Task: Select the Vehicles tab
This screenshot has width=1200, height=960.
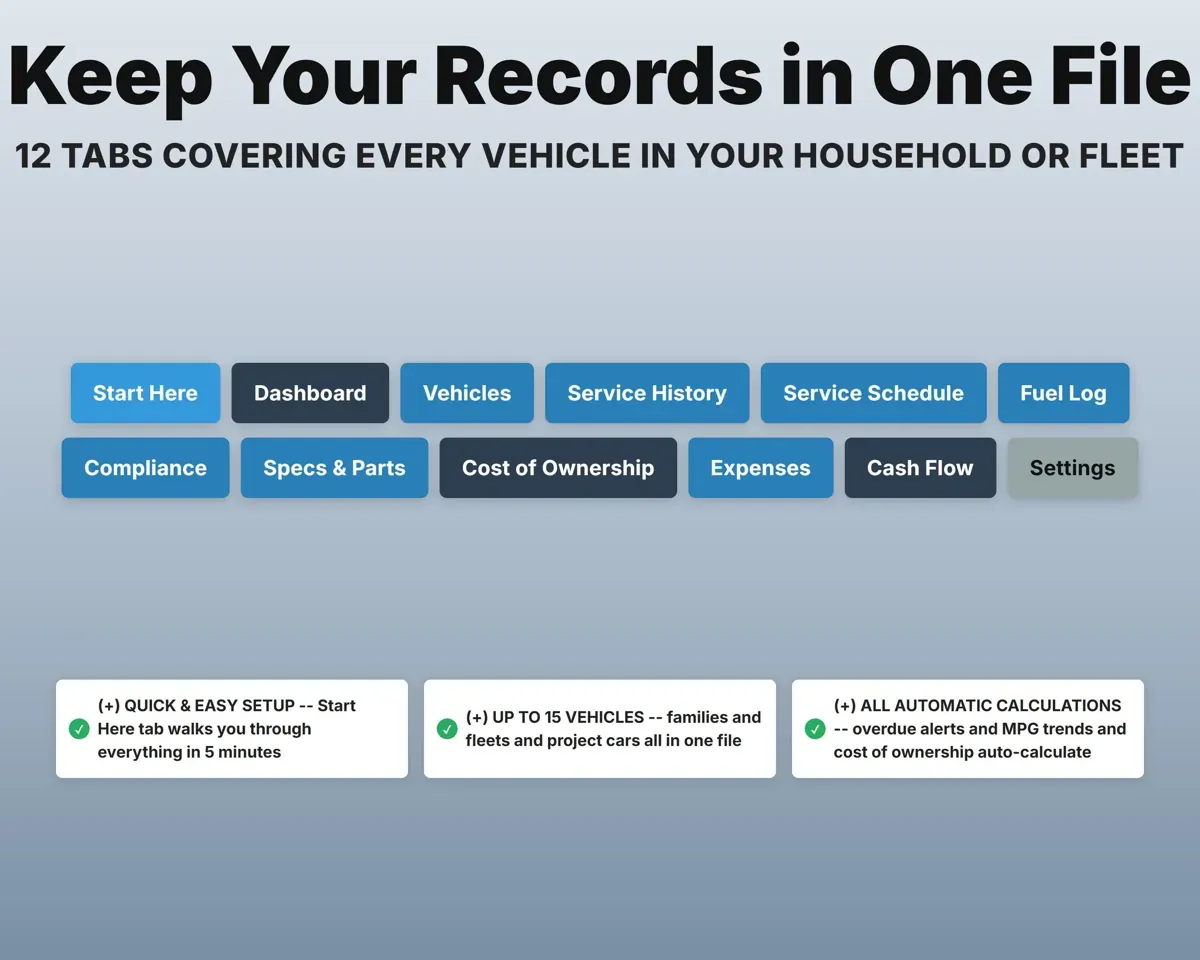Action: click(x=467, y=393)
